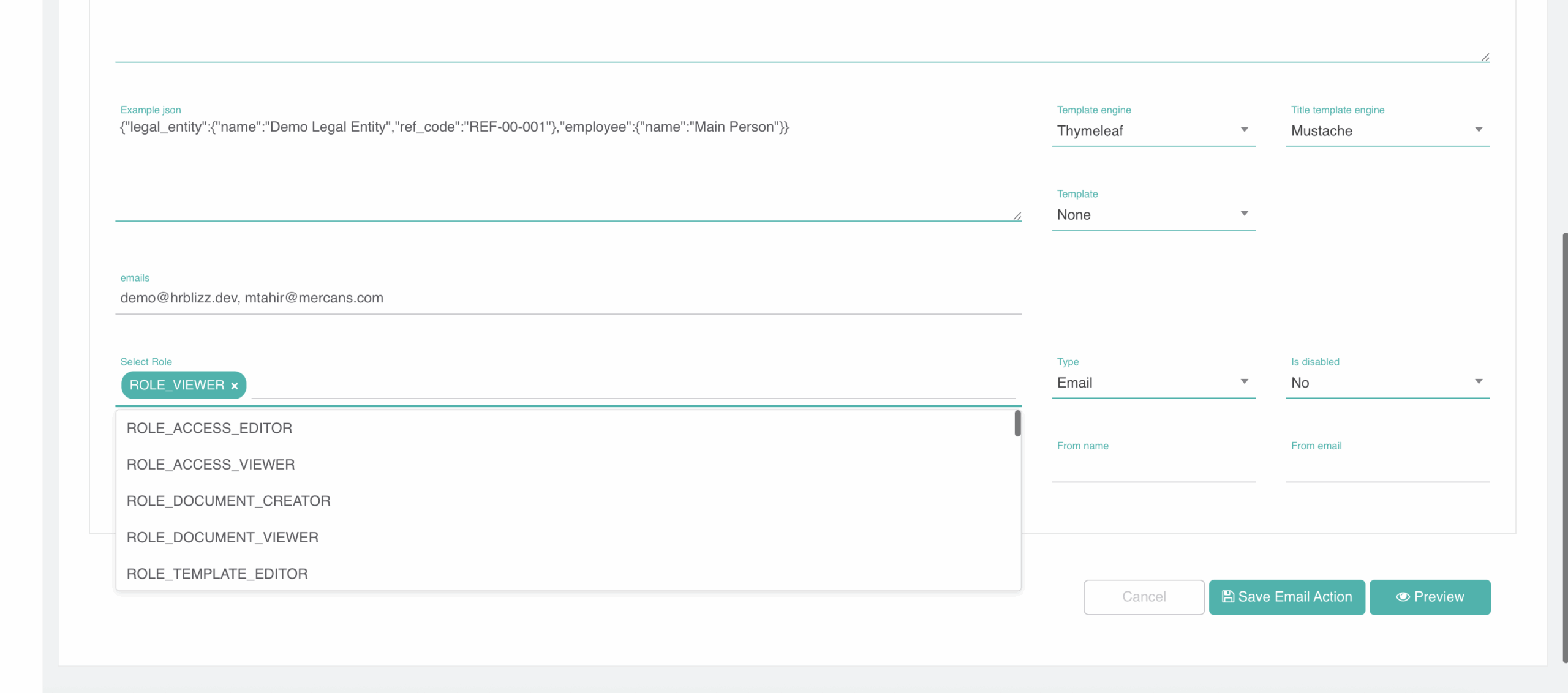Select ROLE_ACCESS_EDITOR from the role list
Image resolution: width=1568 pixels, height=693 pixels.
(209, 428)
